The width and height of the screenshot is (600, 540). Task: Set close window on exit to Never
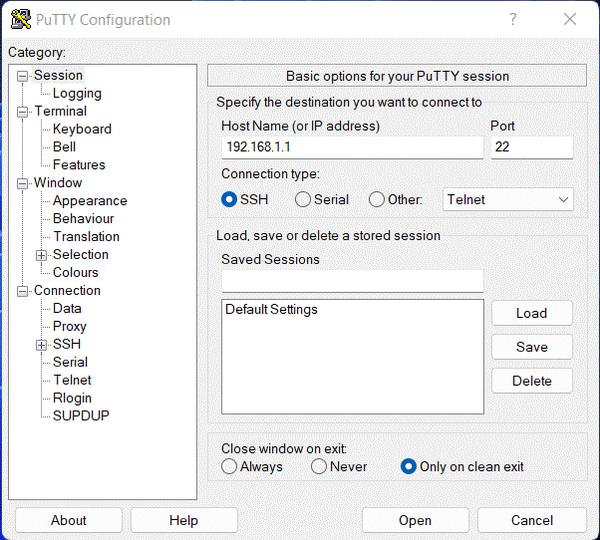pyautogui.click(x=319, y=466)
